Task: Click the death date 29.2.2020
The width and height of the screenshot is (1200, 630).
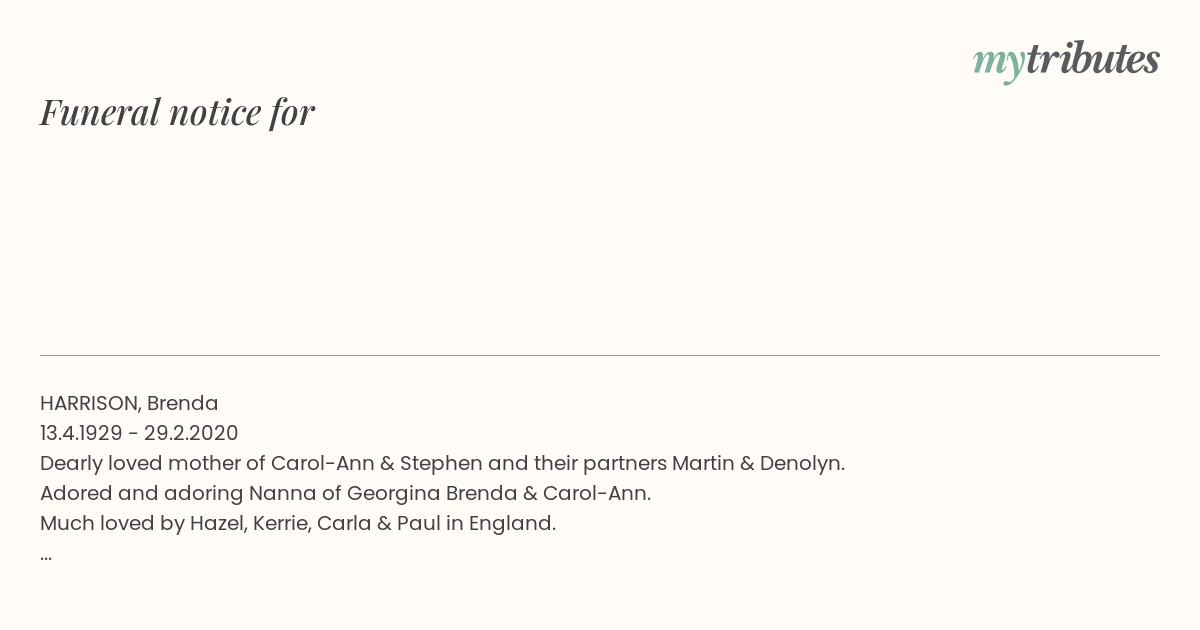Action: point(191,433)
